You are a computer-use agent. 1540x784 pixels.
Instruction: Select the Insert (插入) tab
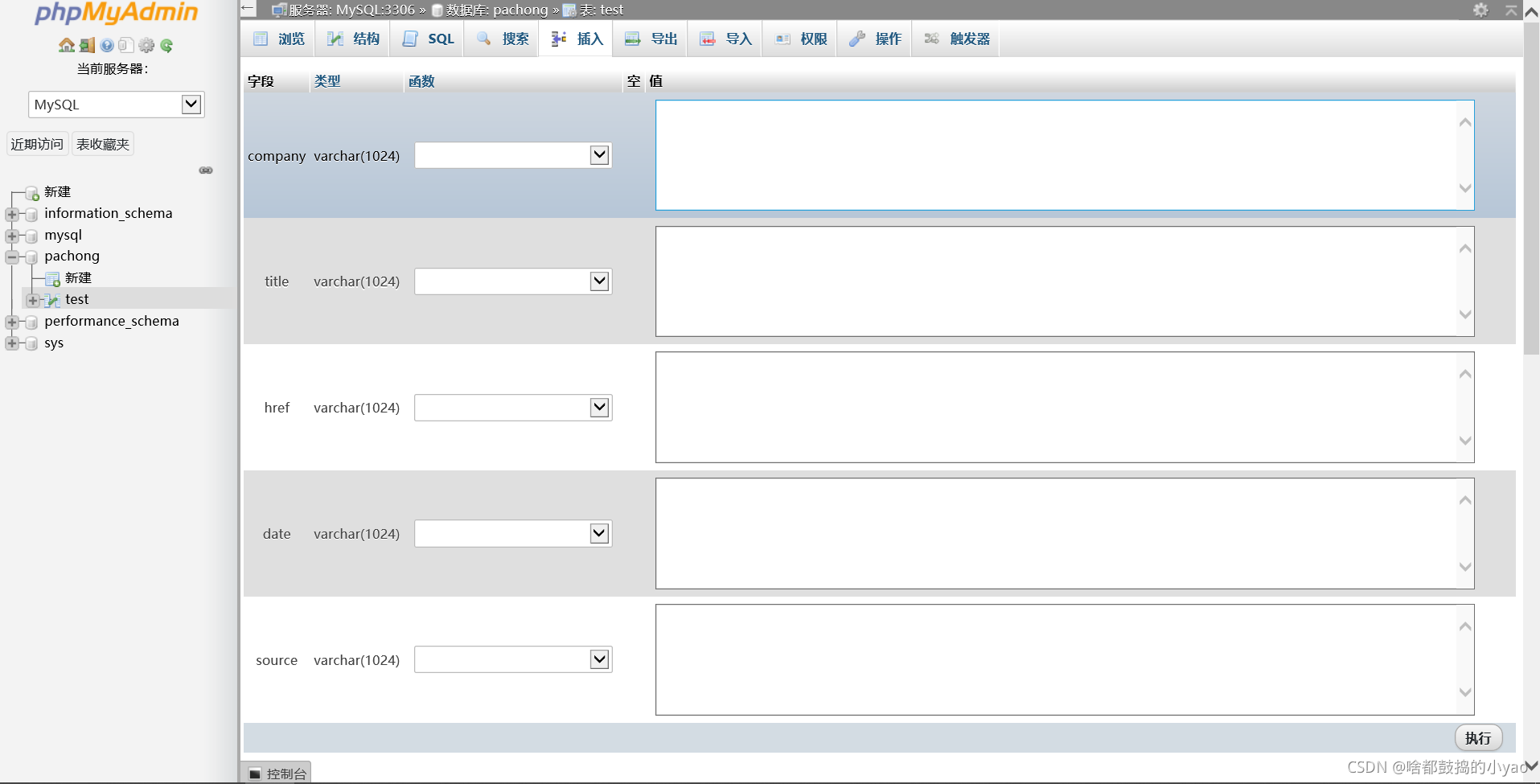coord(577,39)
